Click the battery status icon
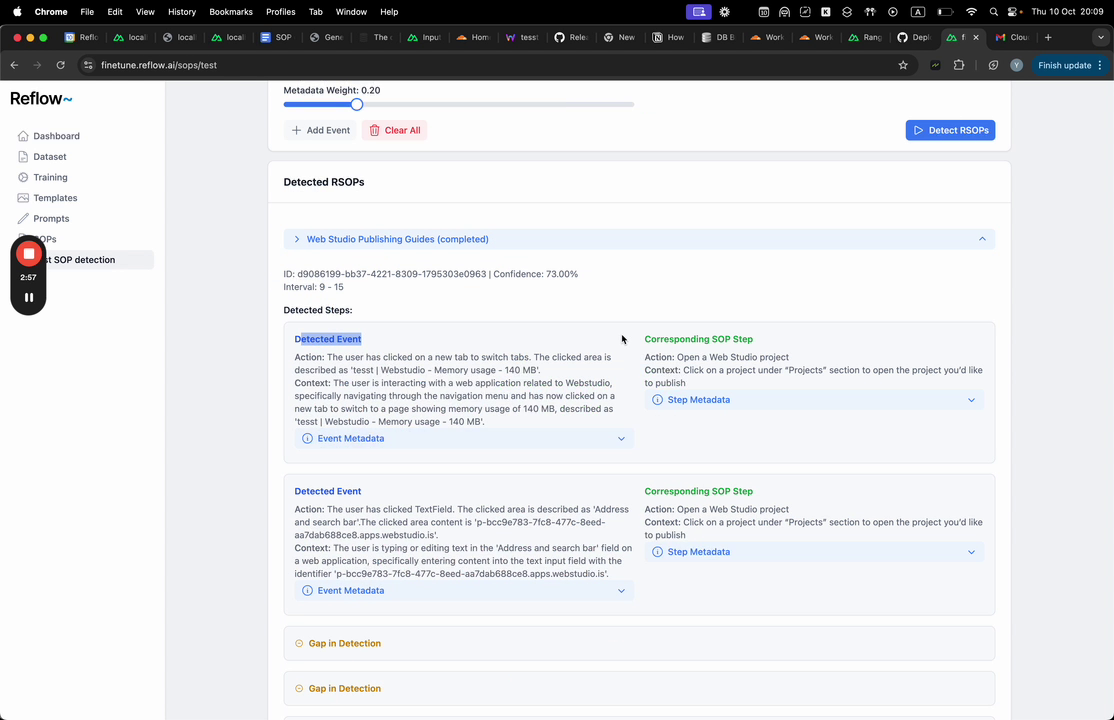Viewport: 1114px width, 720px height. (945, 11)
